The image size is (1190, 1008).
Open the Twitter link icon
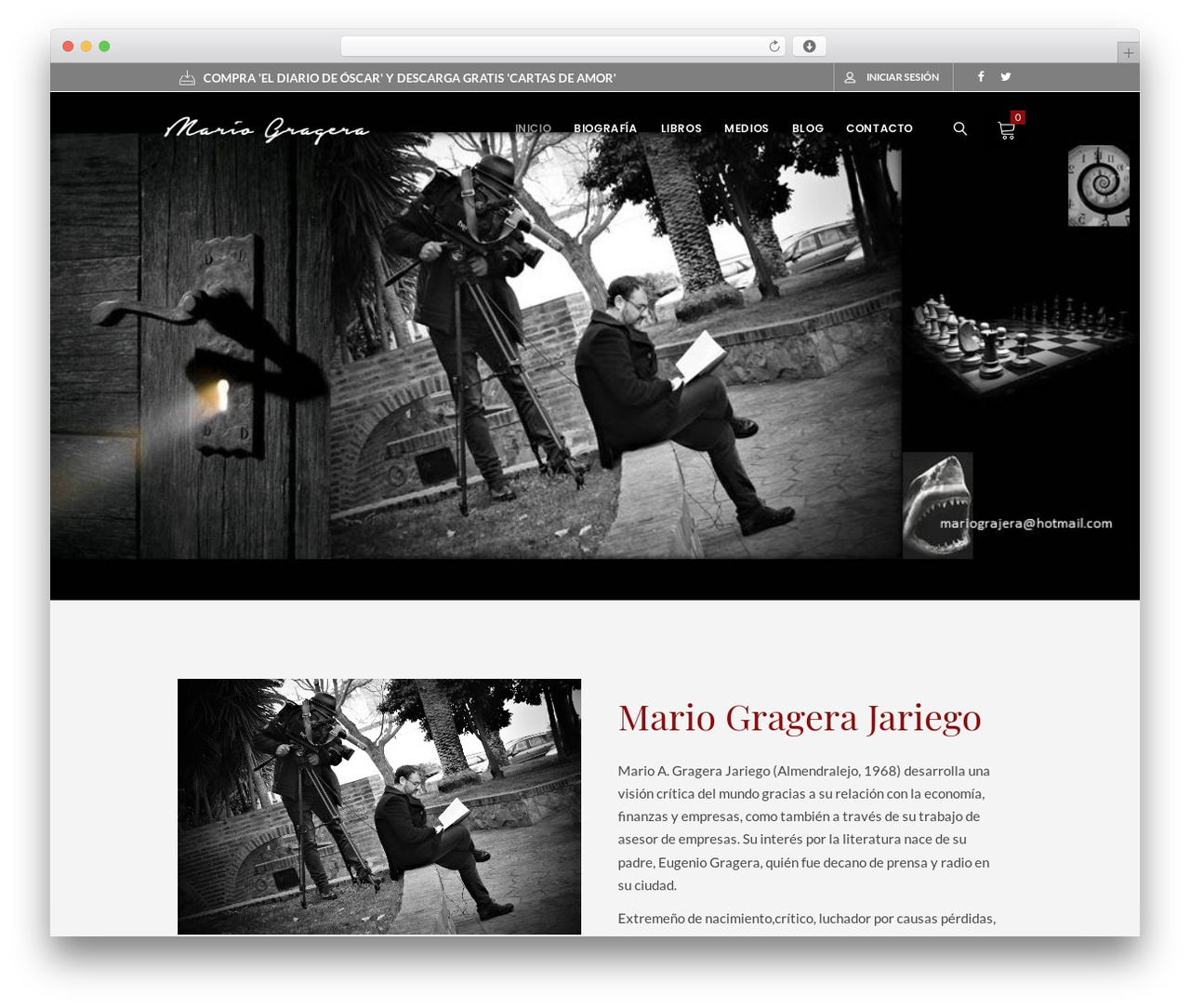1006,77
